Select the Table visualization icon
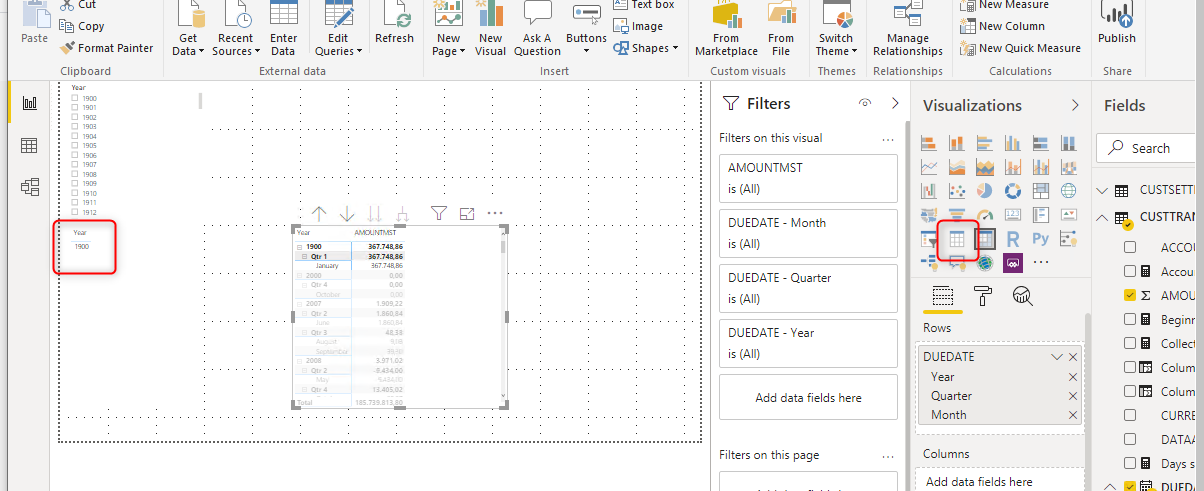This screenshot has height=491, width=1204. coord(957,239)
